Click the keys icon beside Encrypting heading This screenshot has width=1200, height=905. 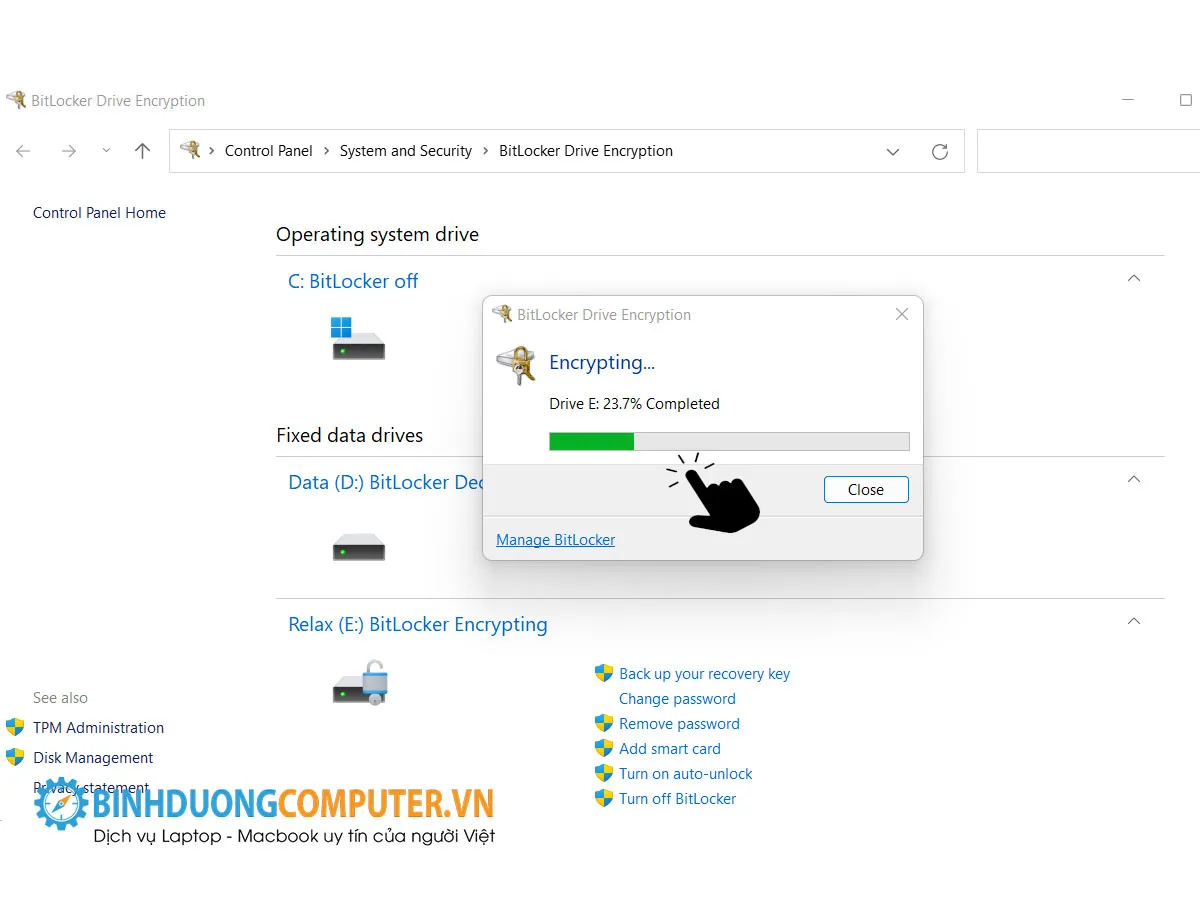[x=517, y=365]
